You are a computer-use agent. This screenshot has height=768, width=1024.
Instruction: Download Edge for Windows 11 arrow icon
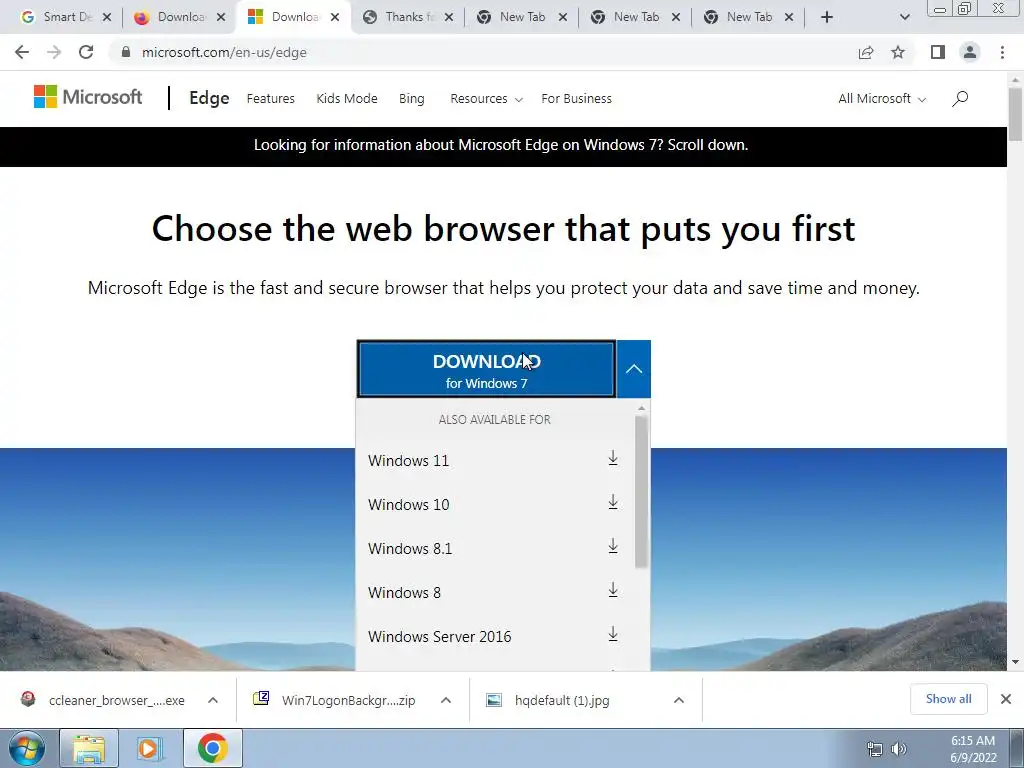(613, 458)
